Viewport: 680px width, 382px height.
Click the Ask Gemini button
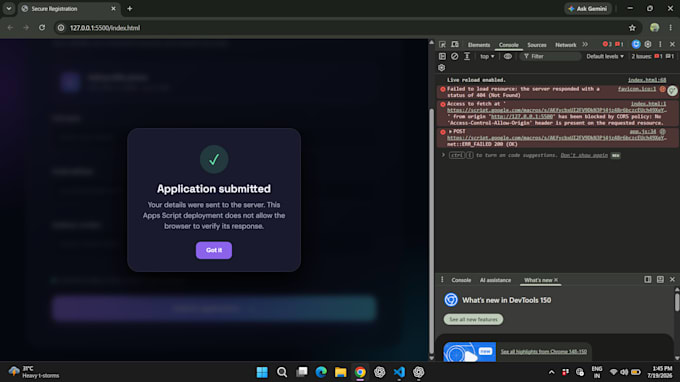click(588, 9)
